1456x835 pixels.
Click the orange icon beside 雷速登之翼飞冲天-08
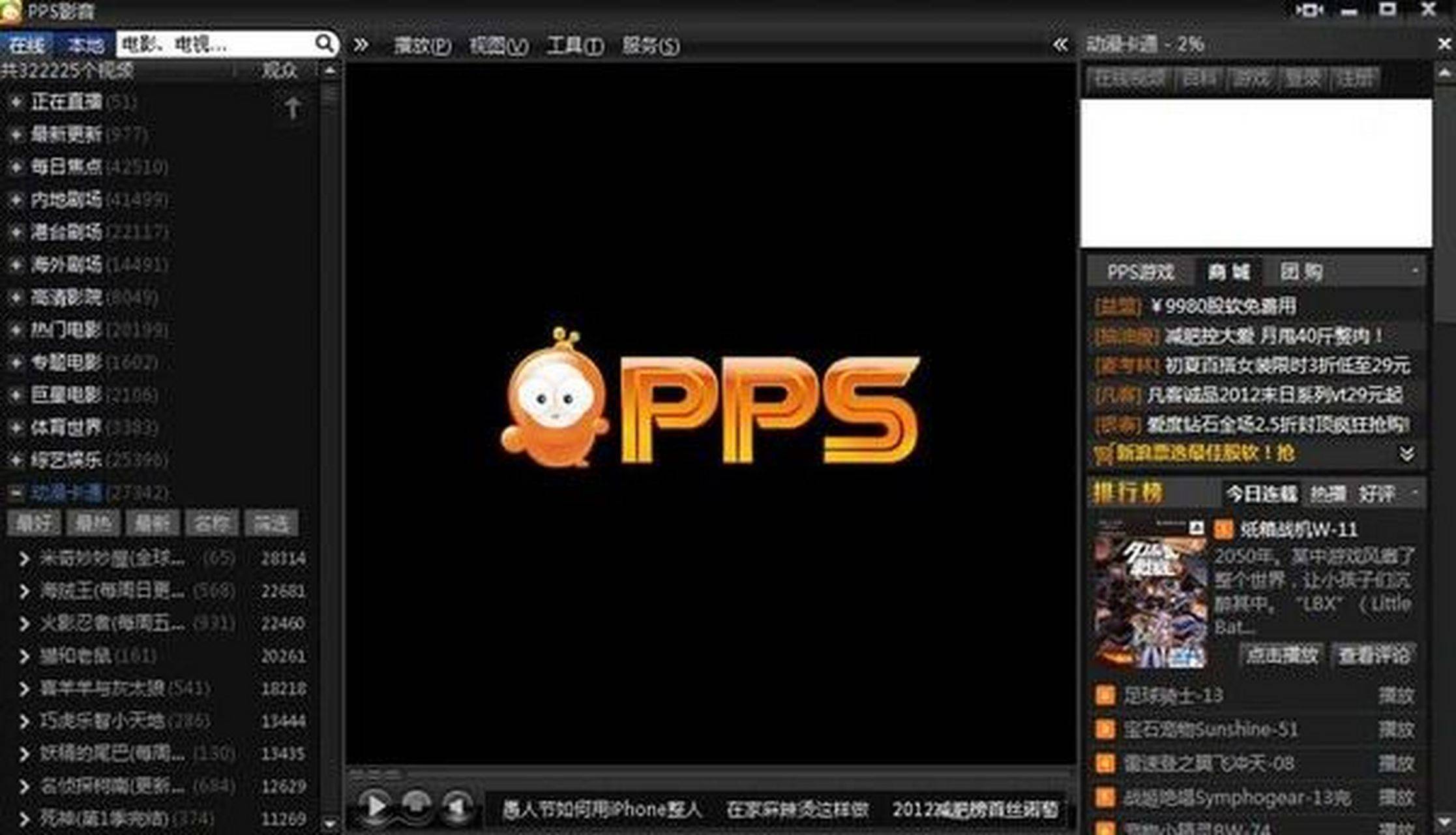pos(1105,763)
